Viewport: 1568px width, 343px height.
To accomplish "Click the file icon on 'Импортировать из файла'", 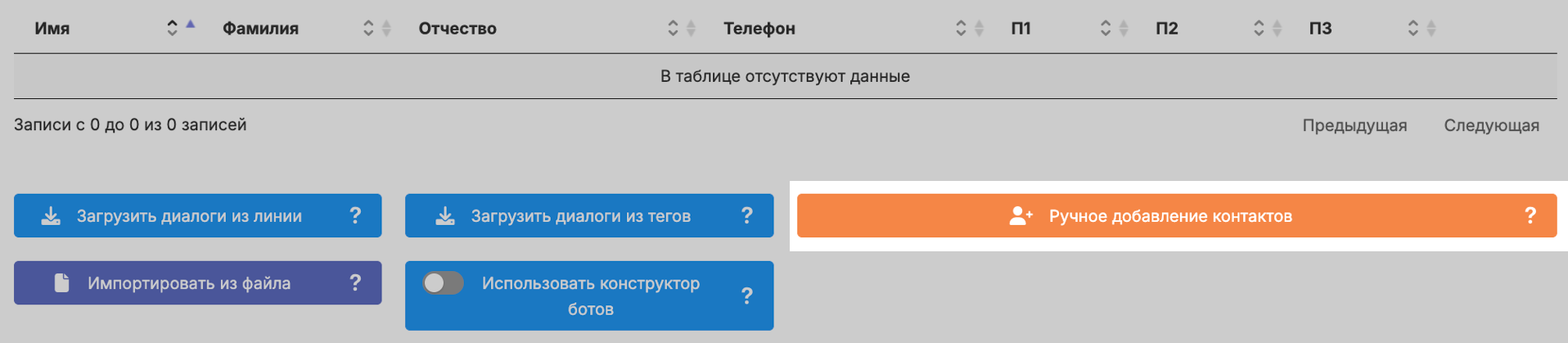I will point(61,283).
